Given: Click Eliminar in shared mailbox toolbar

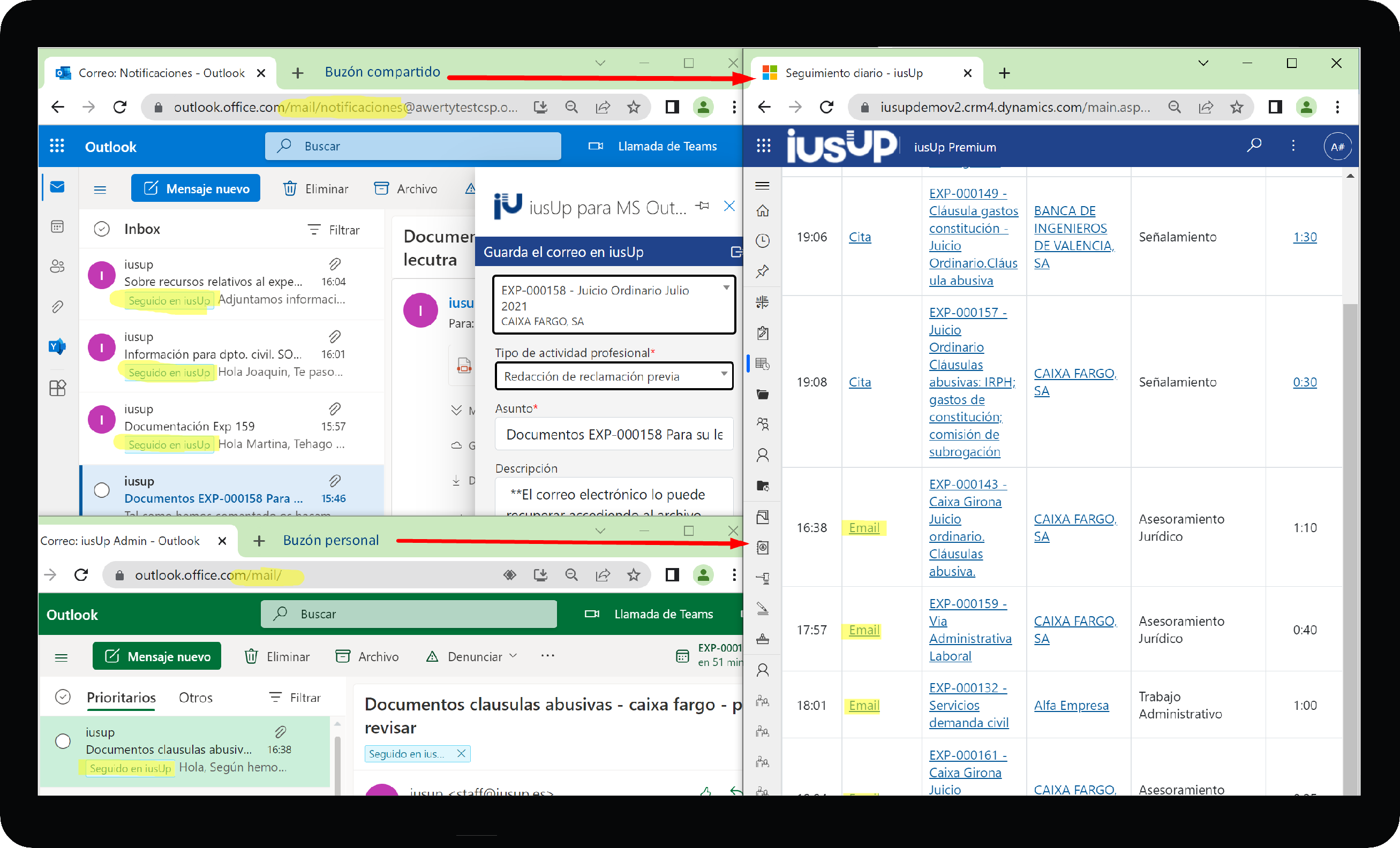Looking at the screenshot, I should point(316,188).
